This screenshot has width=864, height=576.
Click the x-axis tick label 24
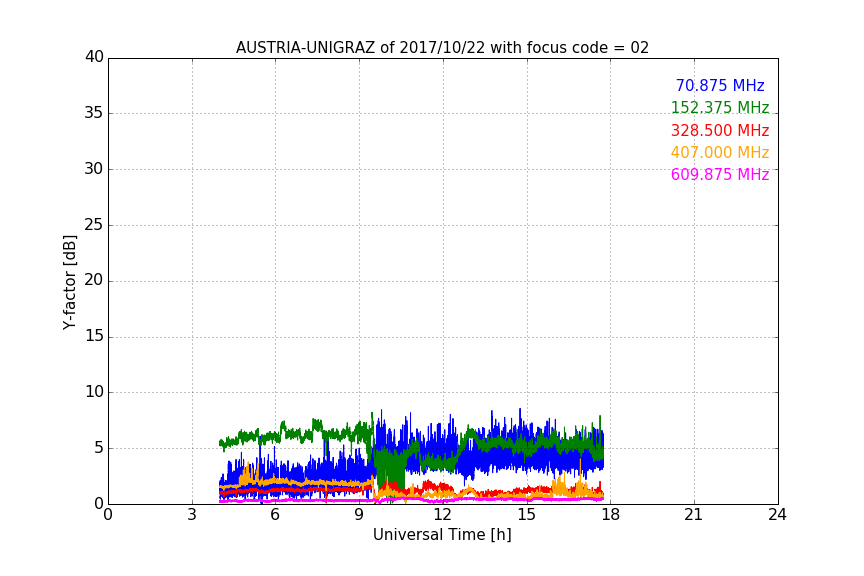coord(777,515)
